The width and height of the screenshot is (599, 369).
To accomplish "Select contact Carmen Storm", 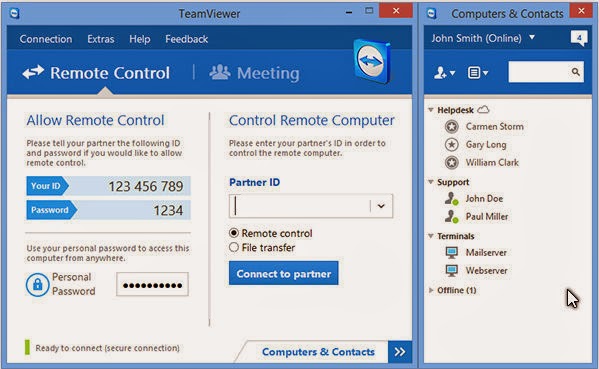I will (494, 126).
